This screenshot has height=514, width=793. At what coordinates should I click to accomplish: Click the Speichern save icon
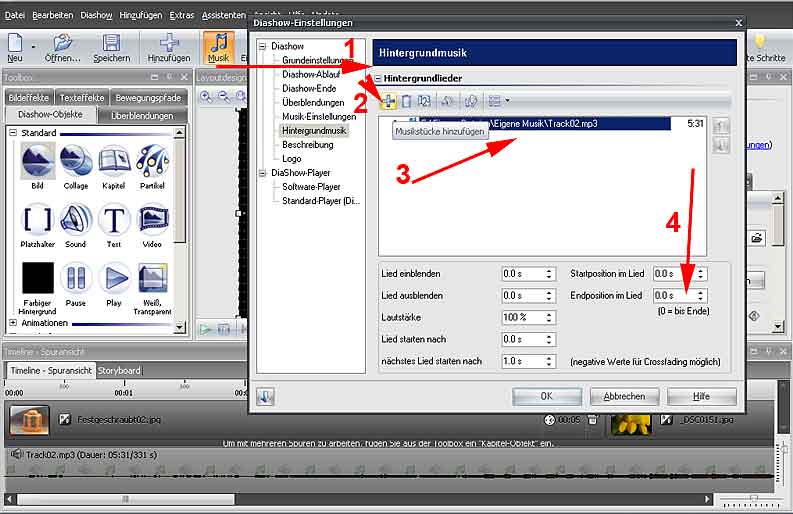(112, 48)
